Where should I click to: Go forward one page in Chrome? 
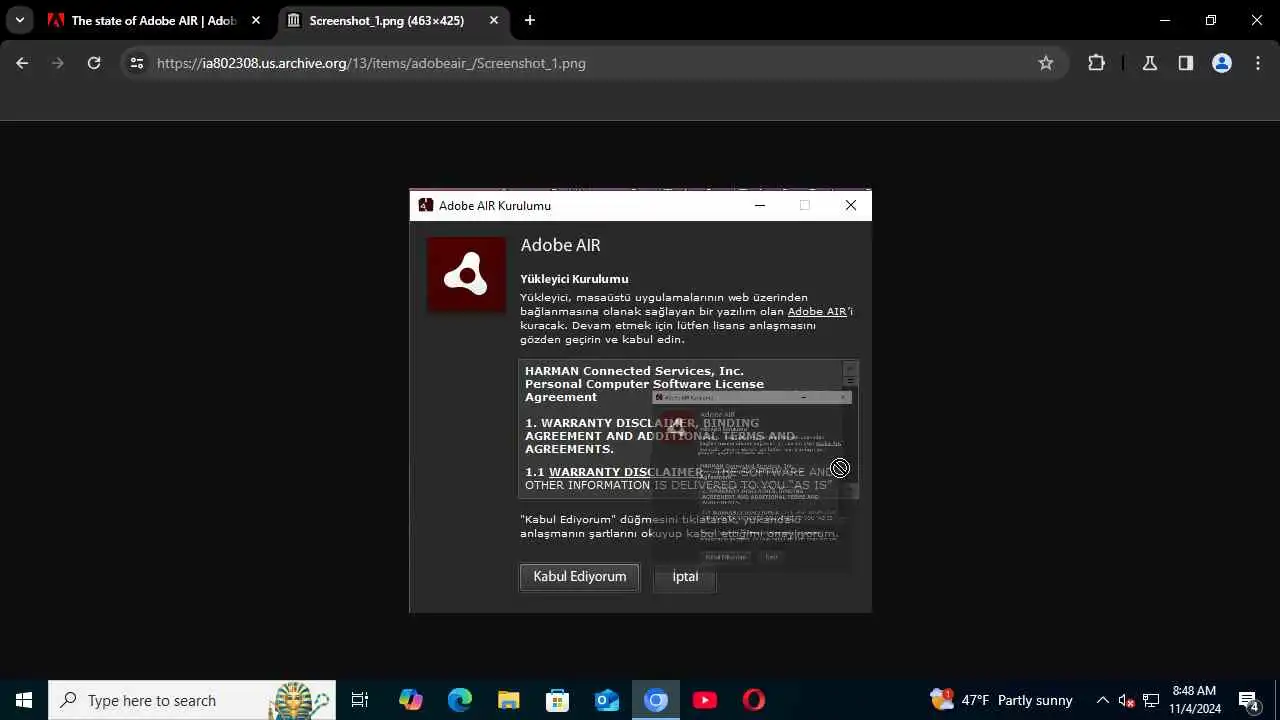(x=58, y=63)
